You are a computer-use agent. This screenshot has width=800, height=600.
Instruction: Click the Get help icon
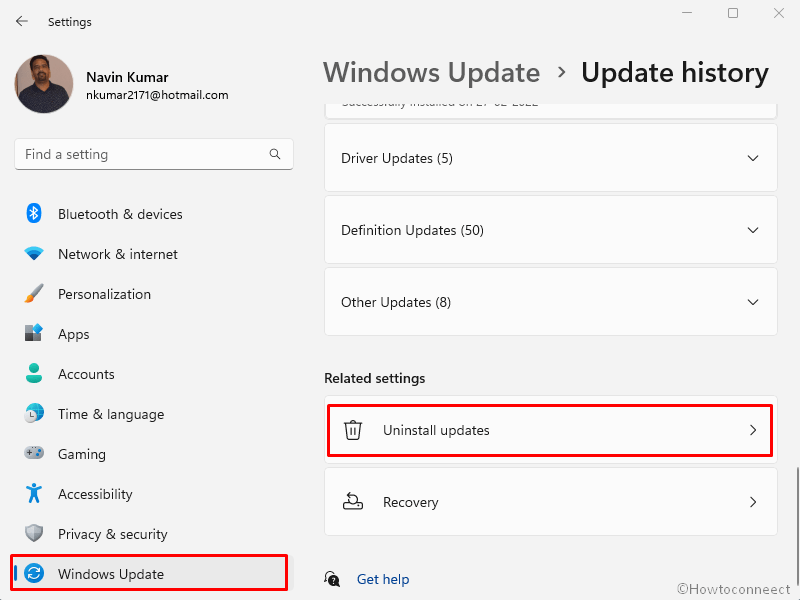click(332, 579)
